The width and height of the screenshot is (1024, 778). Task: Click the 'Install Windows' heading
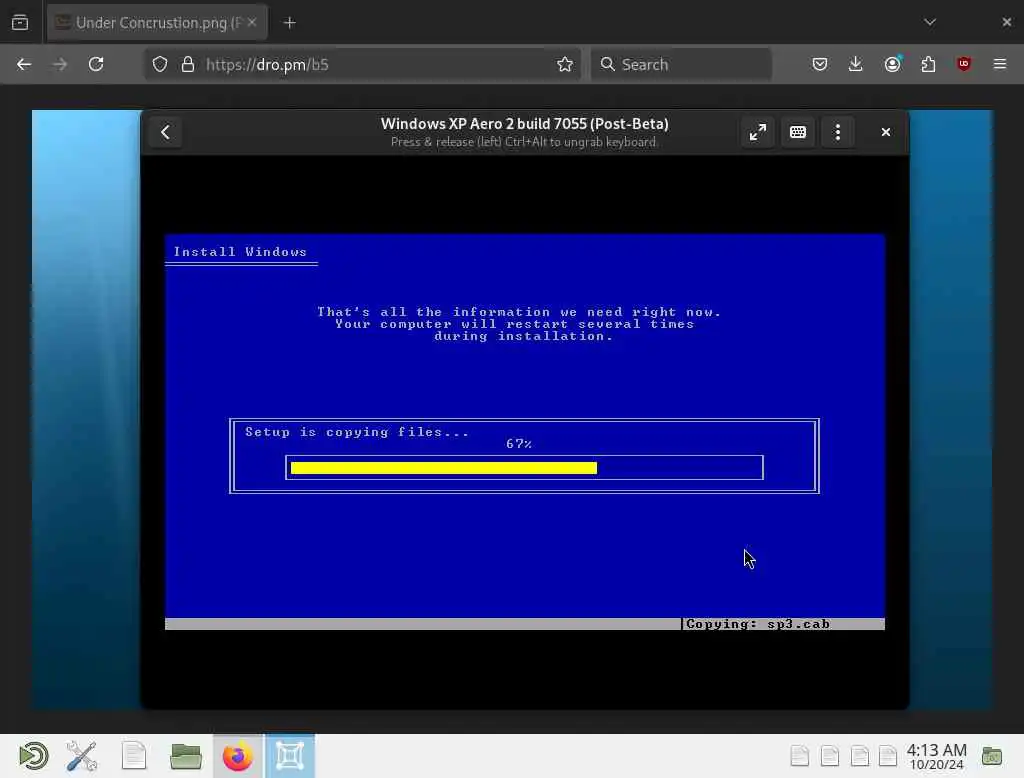pos(240,252)
